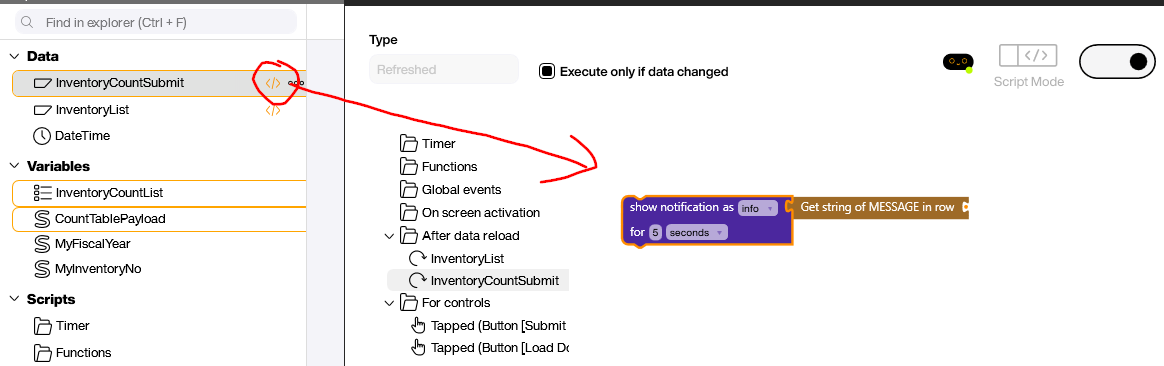Click the Find in explorer search field
The height and width of the screenshot is (366, 1164).
(x=156, y=22)
